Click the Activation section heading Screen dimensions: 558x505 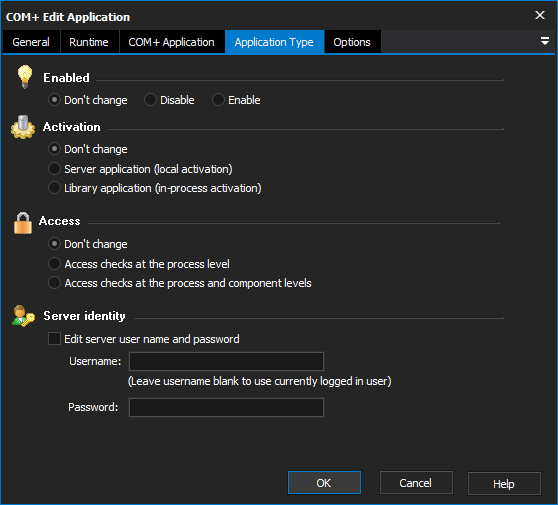click(72, 127)
